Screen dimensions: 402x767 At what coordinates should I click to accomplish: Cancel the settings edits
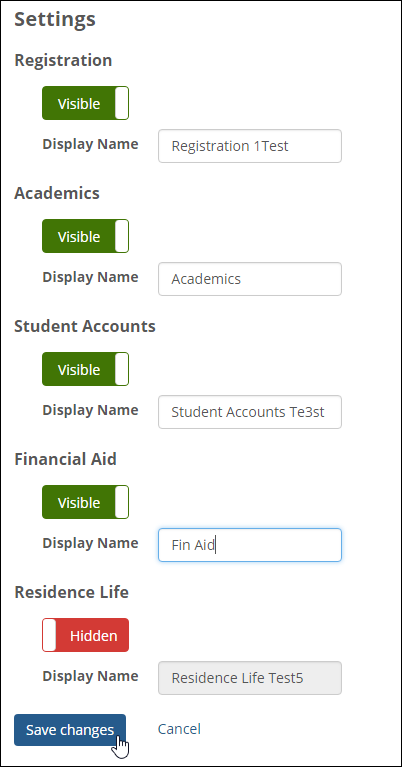tap(179, 729)
